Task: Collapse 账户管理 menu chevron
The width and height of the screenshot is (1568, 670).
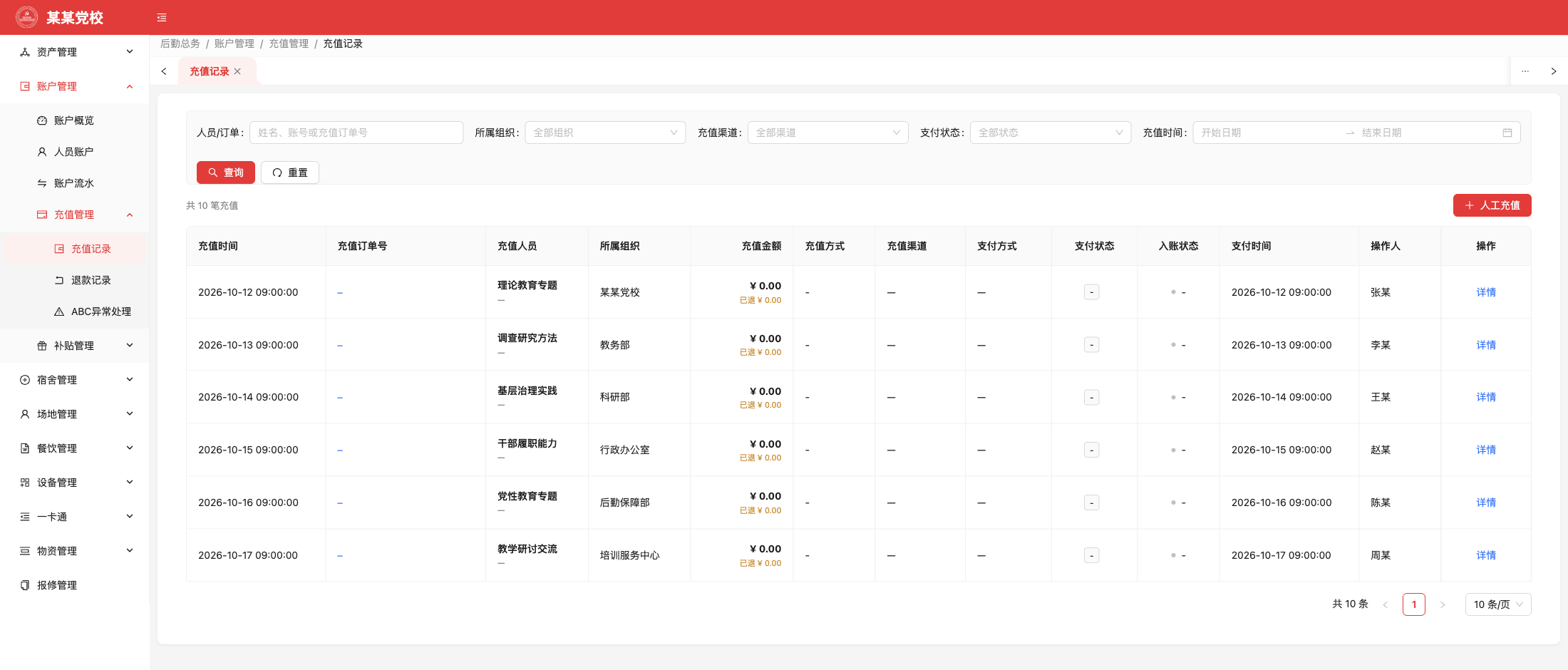Action: (130, 86)
